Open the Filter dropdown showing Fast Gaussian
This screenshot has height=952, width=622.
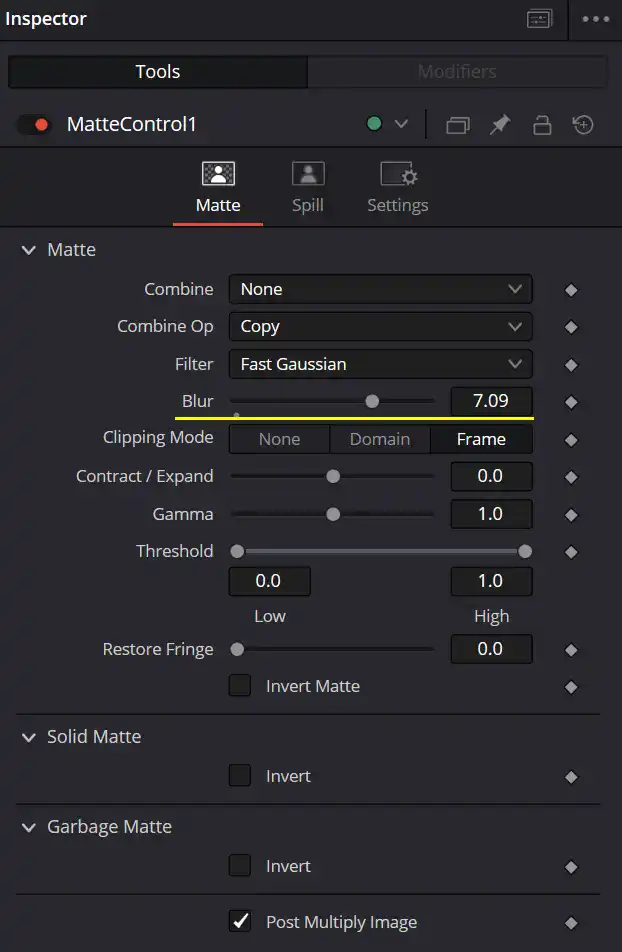(381, 364)
